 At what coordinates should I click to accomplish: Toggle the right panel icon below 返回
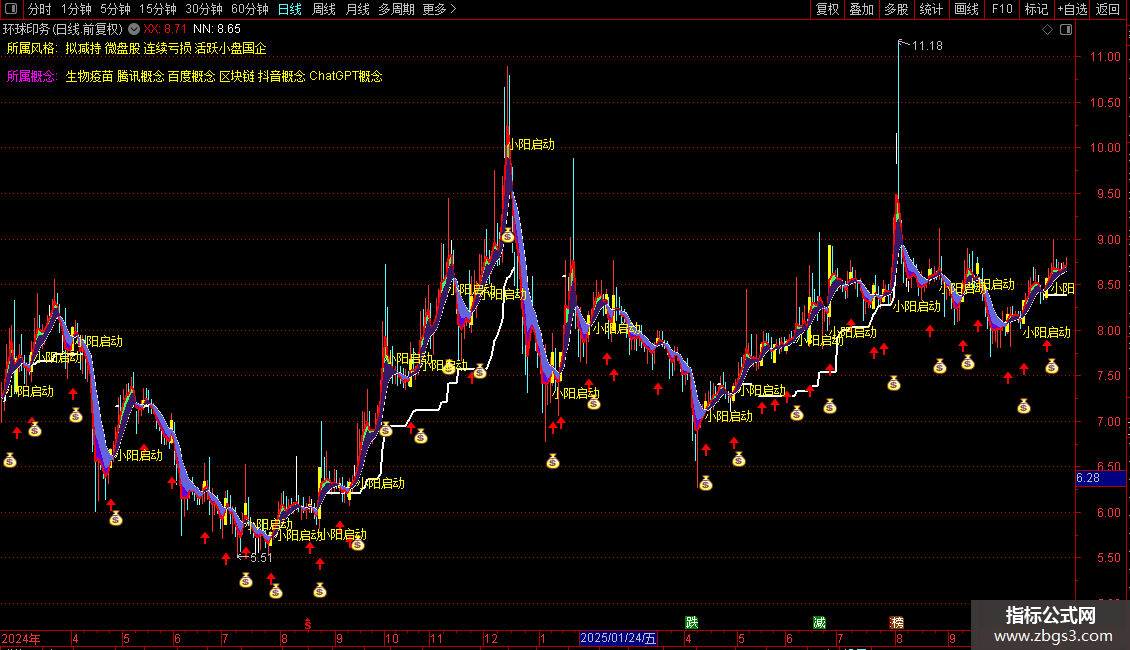coord(1066,30)
